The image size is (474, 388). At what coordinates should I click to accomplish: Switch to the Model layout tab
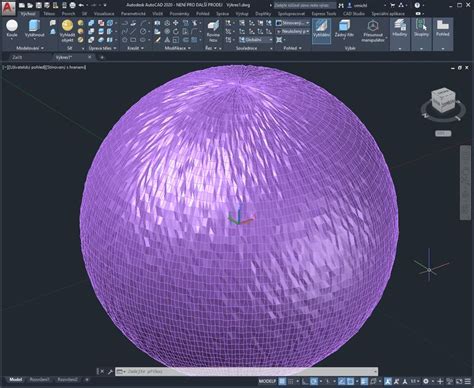[16, 380]
